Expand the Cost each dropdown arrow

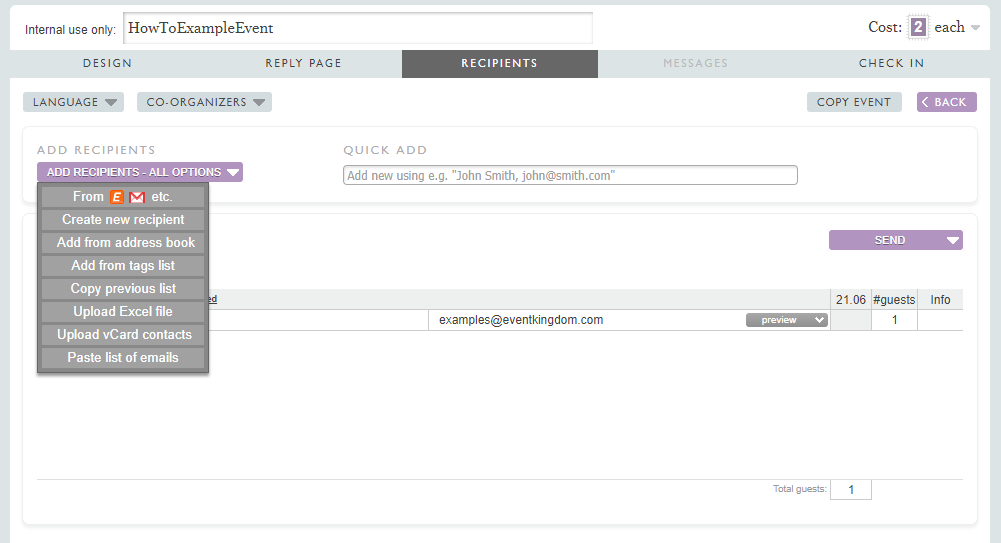coord(975,29)
